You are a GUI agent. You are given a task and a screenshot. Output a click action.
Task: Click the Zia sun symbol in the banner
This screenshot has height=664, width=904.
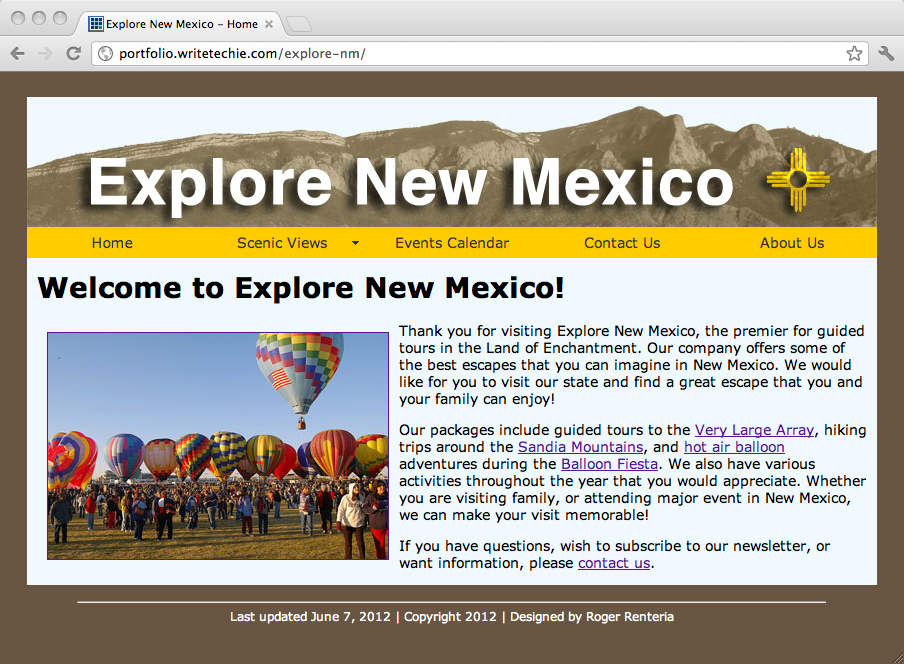[x=797, y=180]
